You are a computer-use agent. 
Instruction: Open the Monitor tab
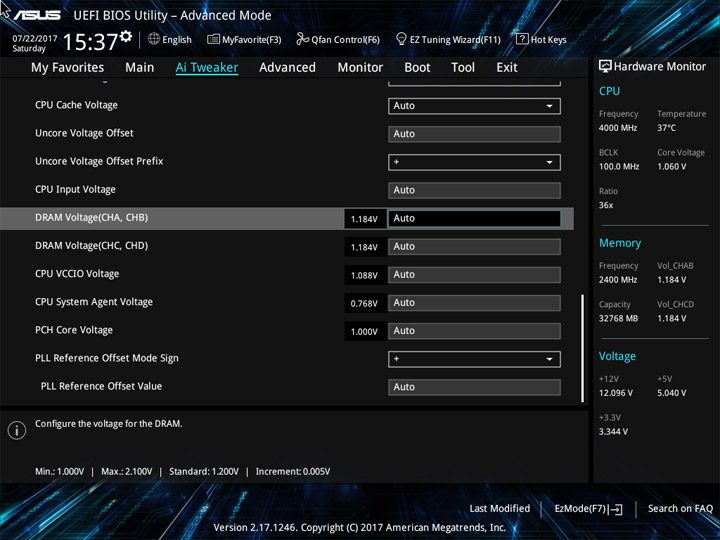360,68
